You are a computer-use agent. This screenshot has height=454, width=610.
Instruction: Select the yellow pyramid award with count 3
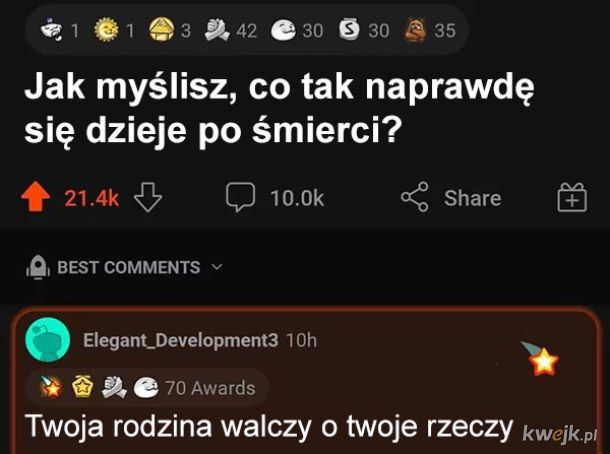point(162,30)
